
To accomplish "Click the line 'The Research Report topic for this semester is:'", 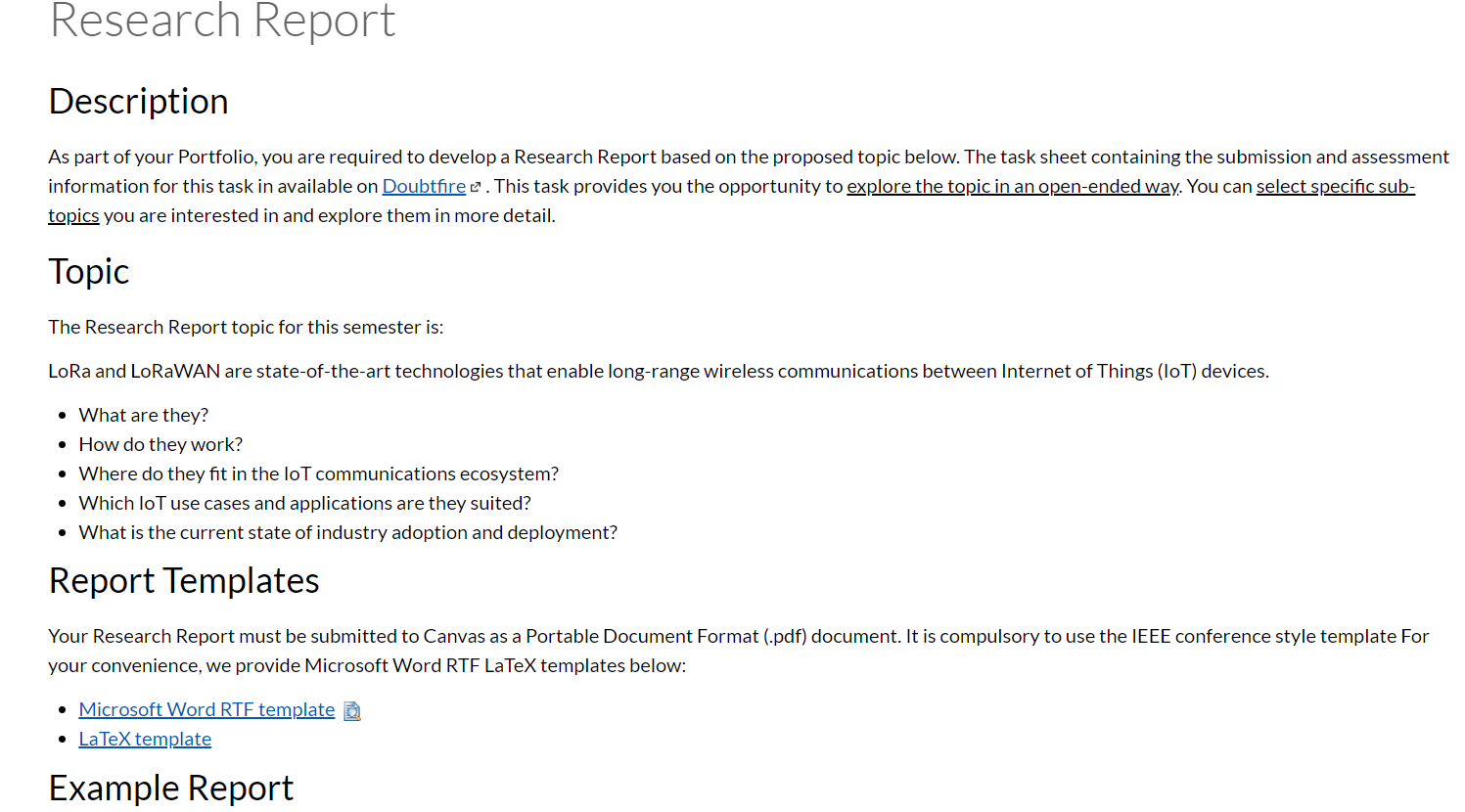I will pos(246,327).
